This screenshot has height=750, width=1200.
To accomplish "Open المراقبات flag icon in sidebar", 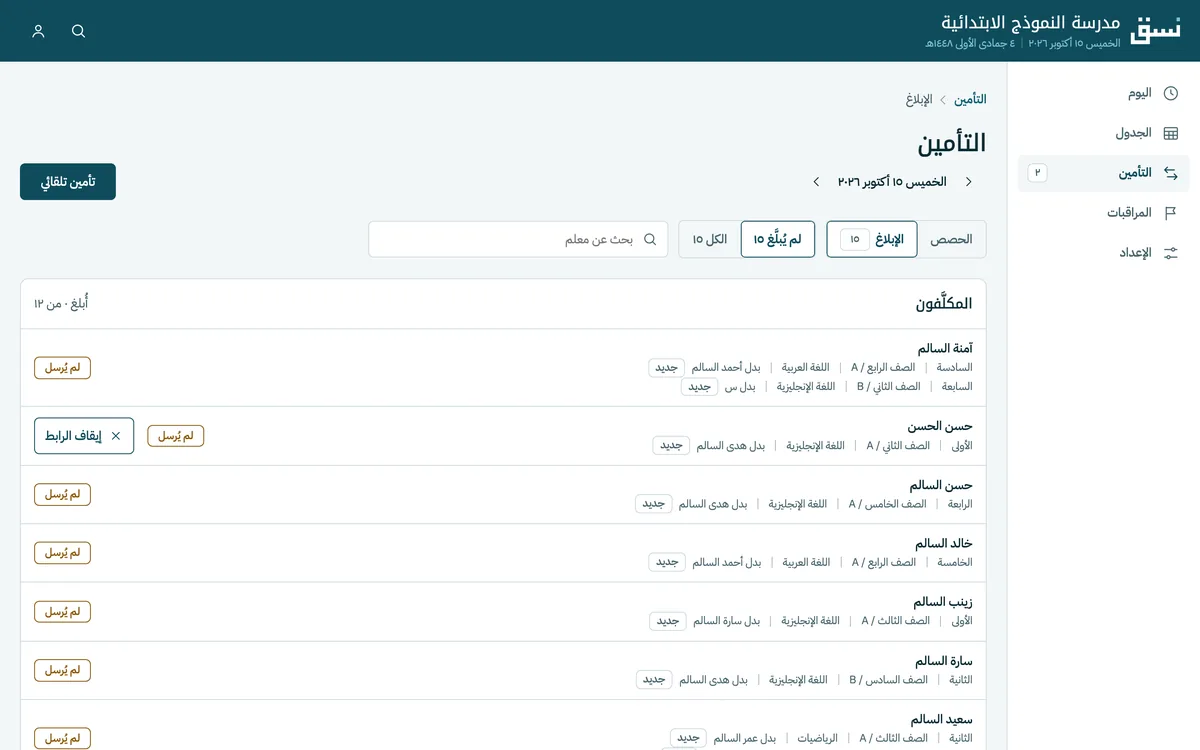I will [x=1171, y=213].
